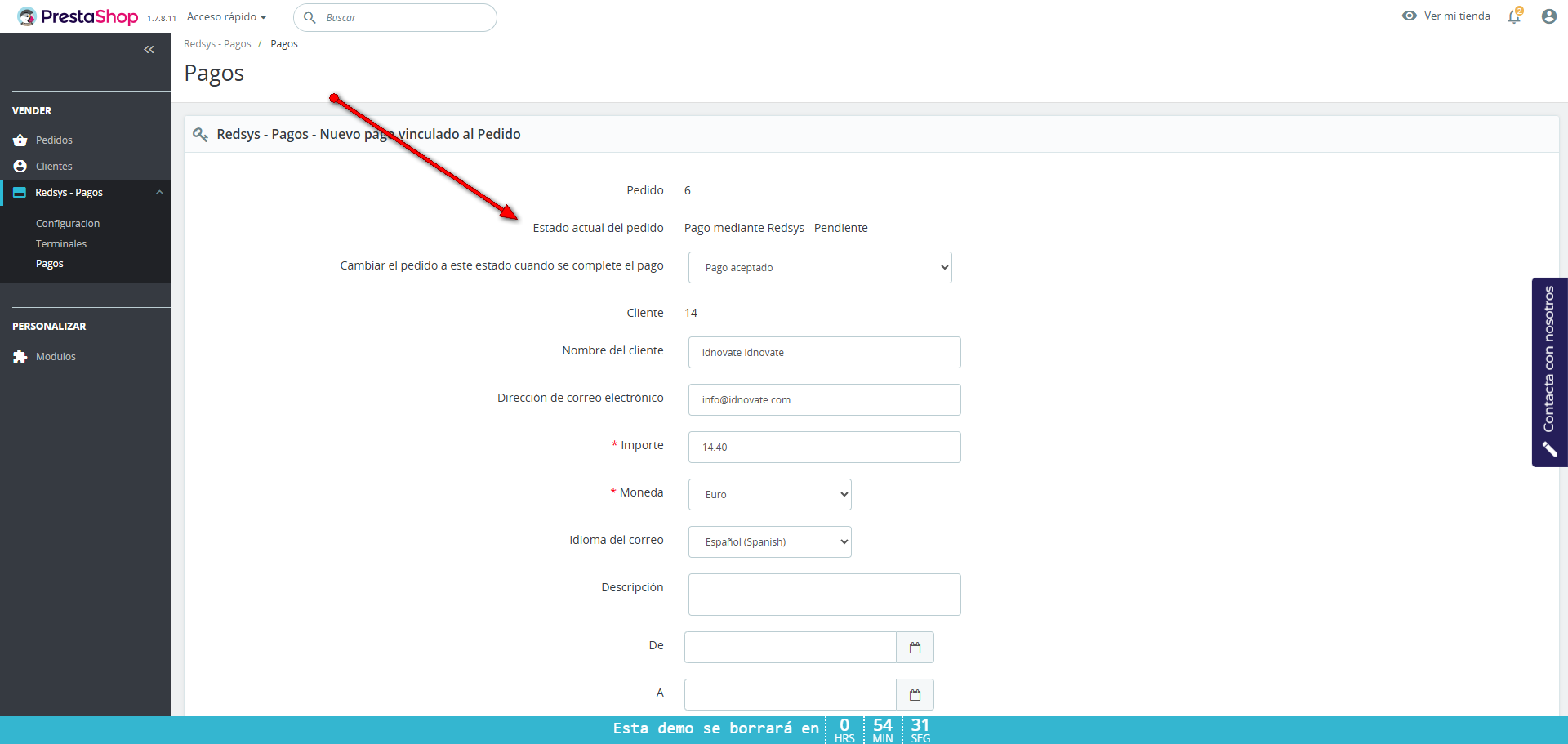Open the notifications bell
The image size is (1568, 744).
point(1514,16)
